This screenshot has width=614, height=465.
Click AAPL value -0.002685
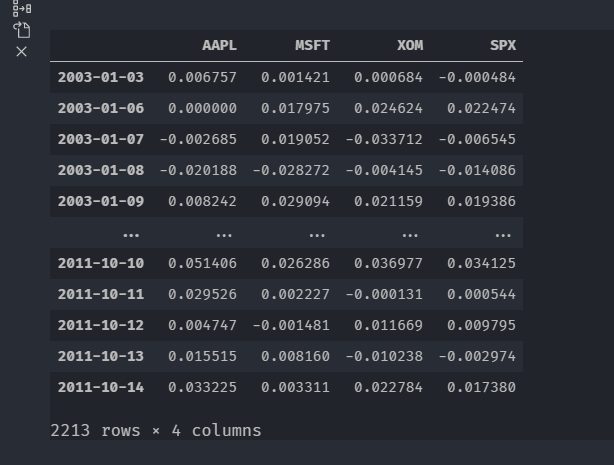(198, 139)
